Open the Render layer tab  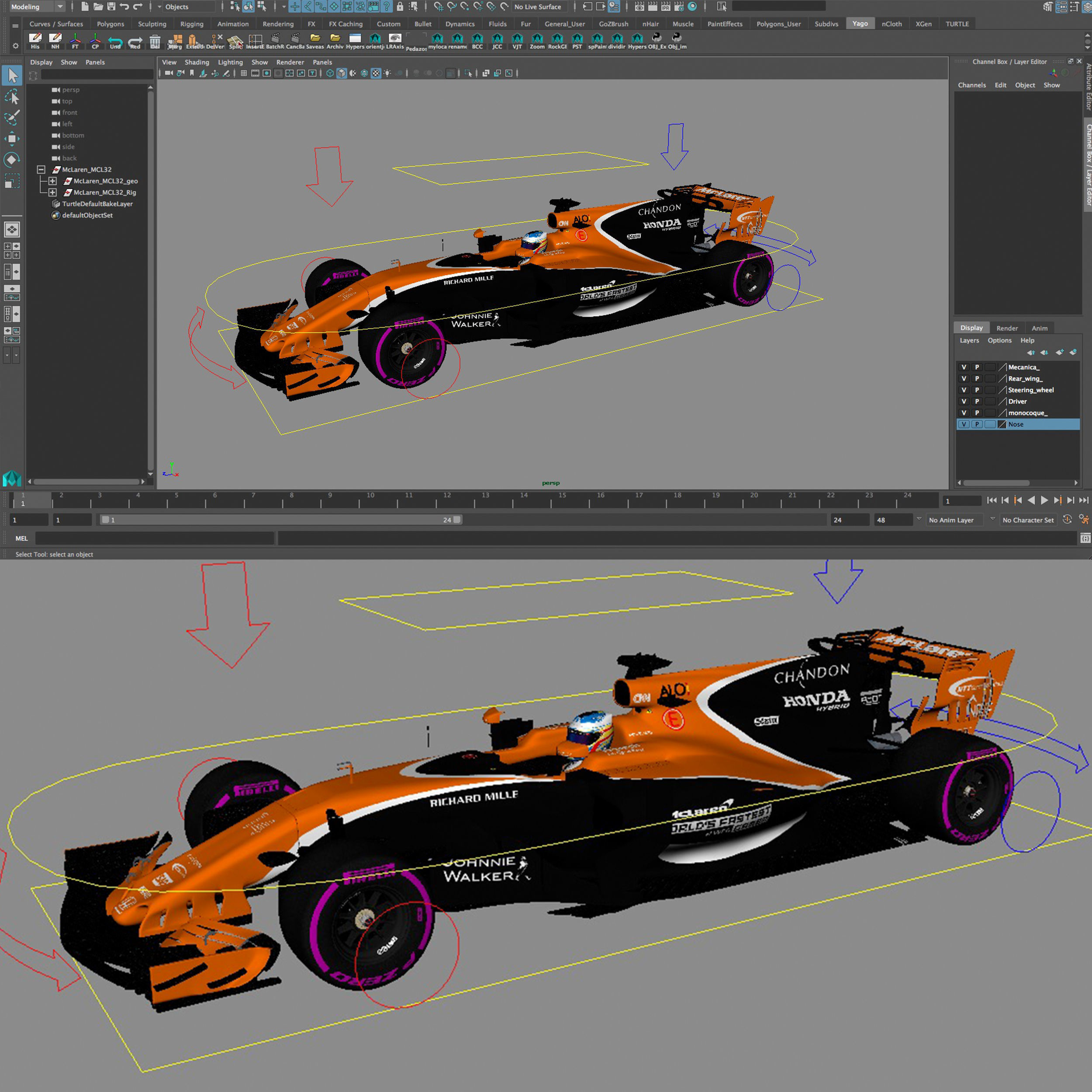coord(1007,328)
